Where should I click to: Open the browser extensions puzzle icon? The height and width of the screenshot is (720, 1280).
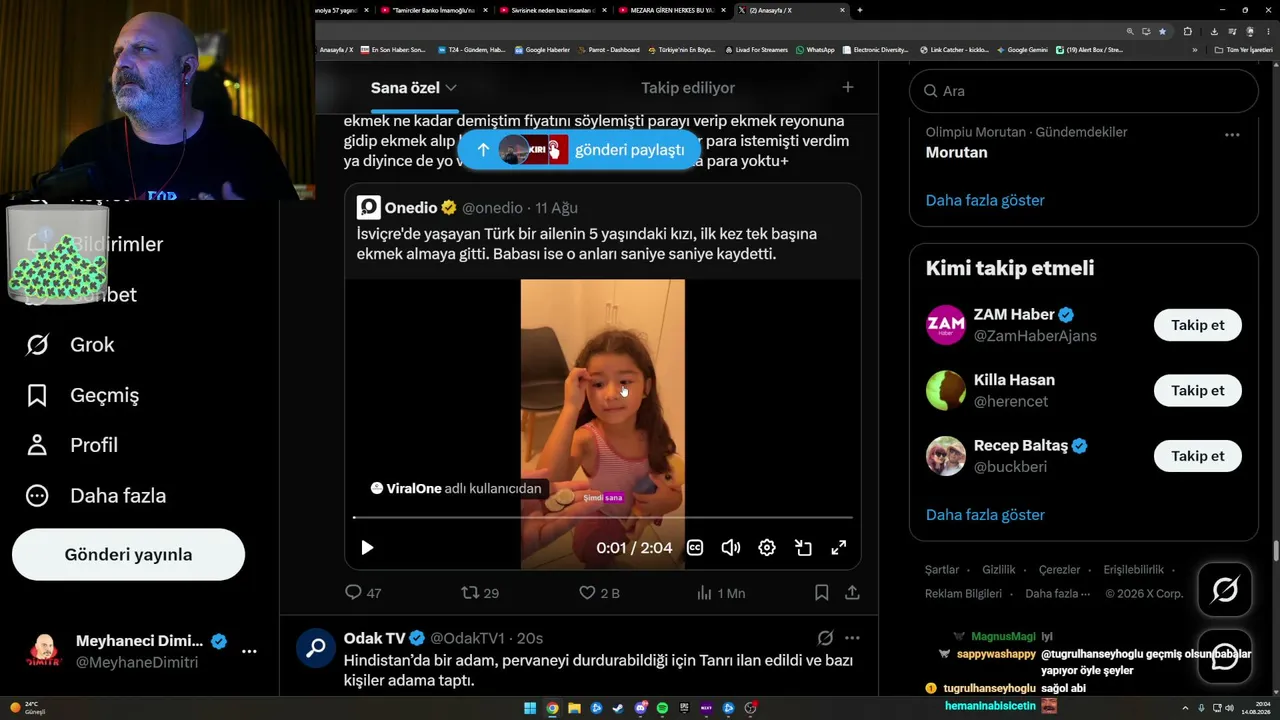(1187, 31)
